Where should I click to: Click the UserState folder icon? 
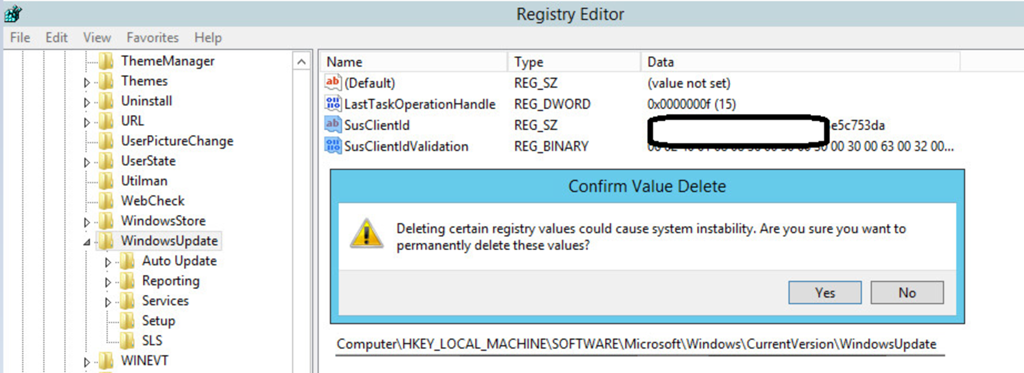click(x=107, y=161)
